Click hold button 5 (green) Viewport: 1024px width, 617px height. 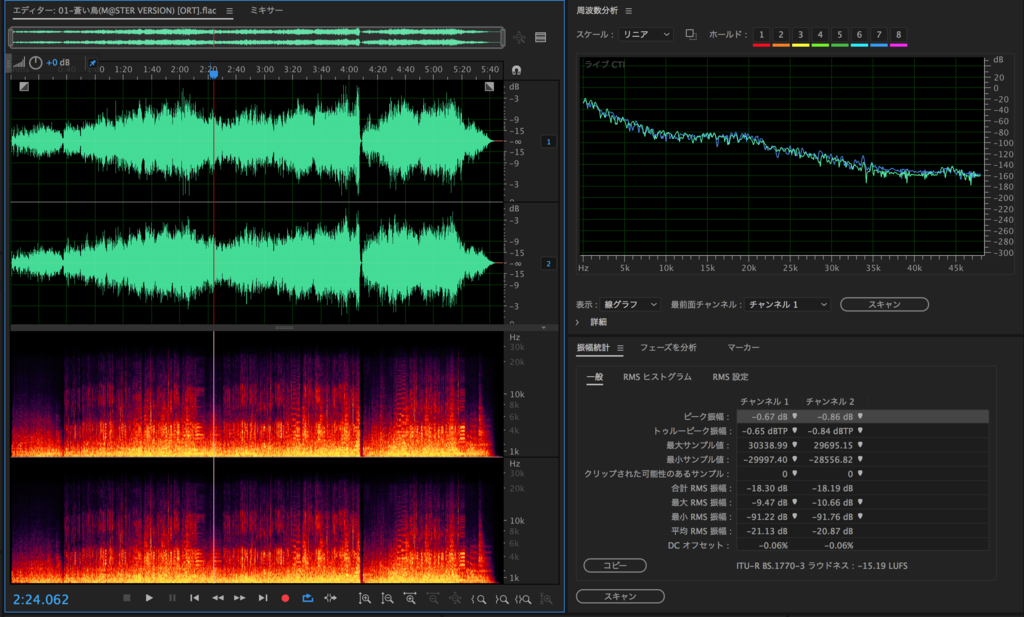[839, 35]
